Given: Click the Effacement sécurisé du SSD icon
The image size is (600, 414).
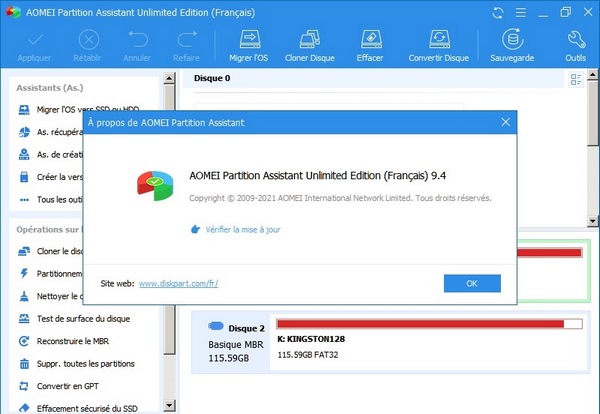Looking at the screenshot, I should click(x=24, y=408).
